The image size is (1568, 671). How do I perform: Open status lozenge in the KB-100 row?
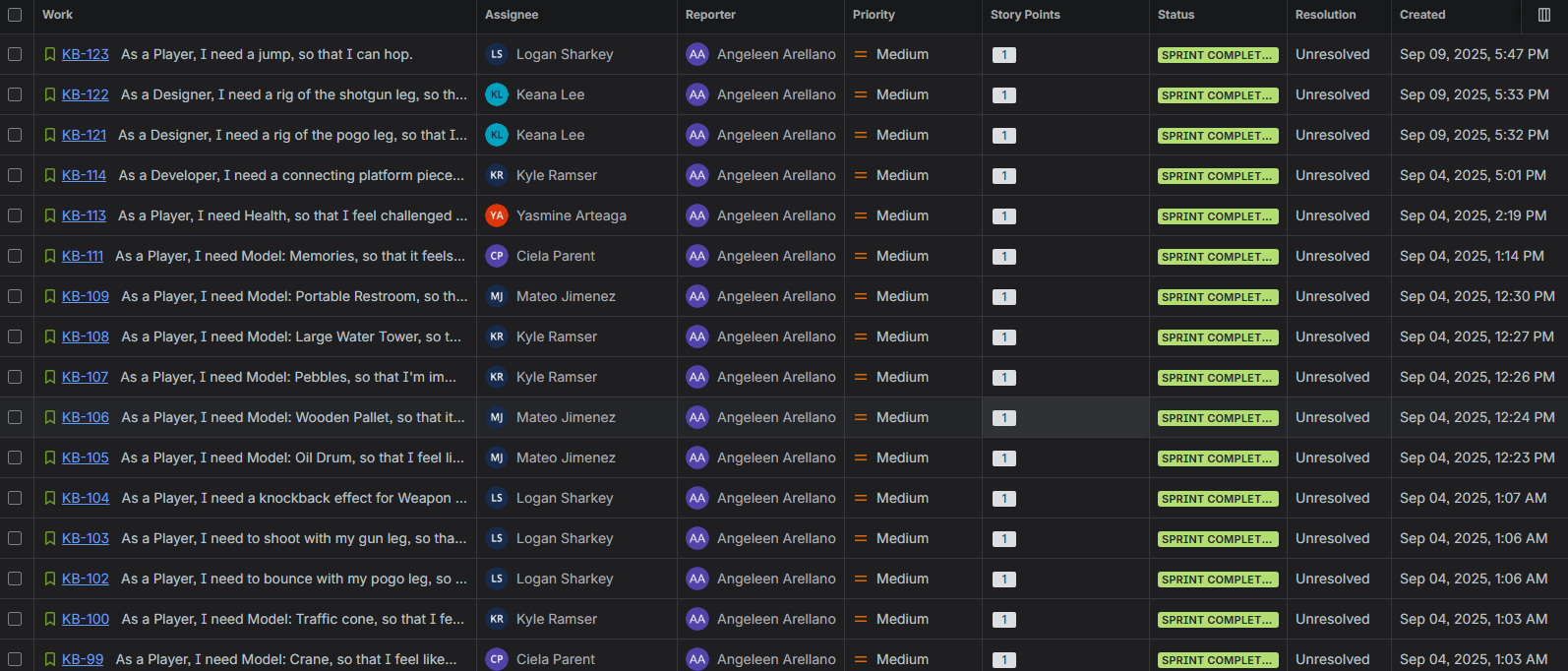[1218, 620]
